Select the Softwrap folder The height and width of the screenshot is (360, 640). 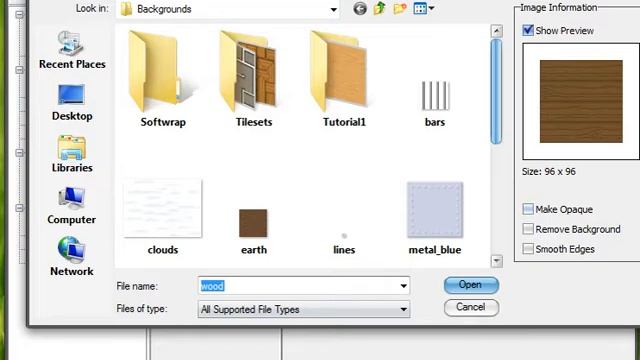click(x=163, y=79)
